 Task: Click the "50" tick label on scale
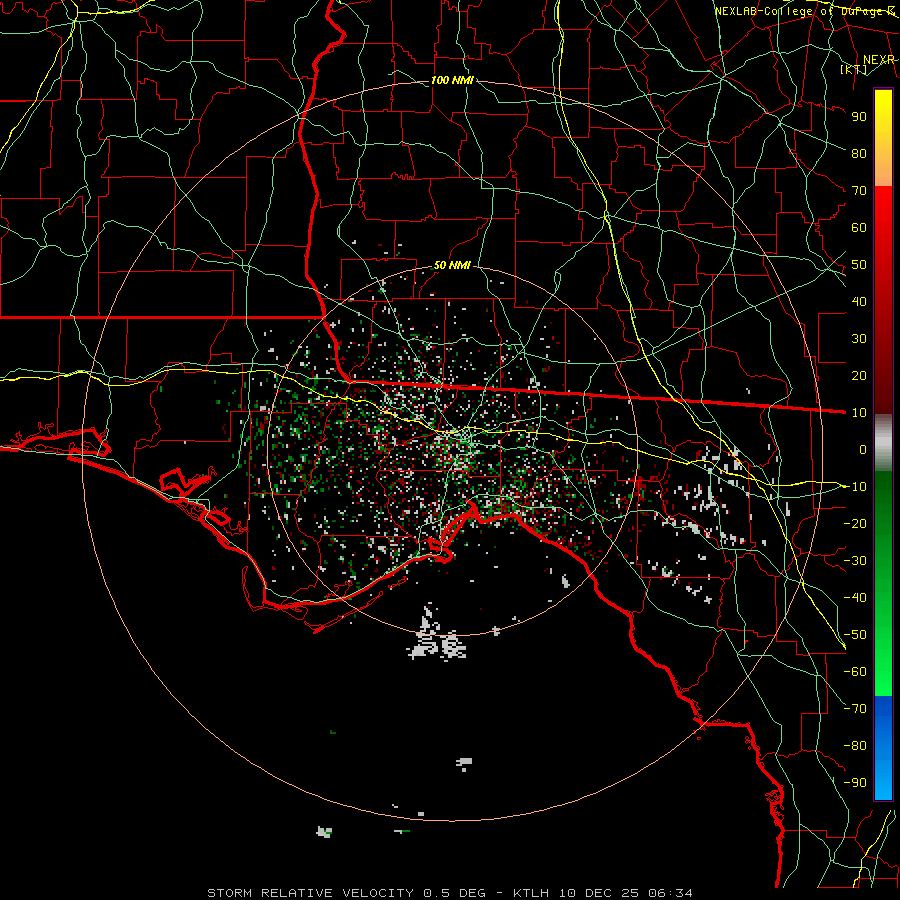pyautogui.click(x=859, y=265)
